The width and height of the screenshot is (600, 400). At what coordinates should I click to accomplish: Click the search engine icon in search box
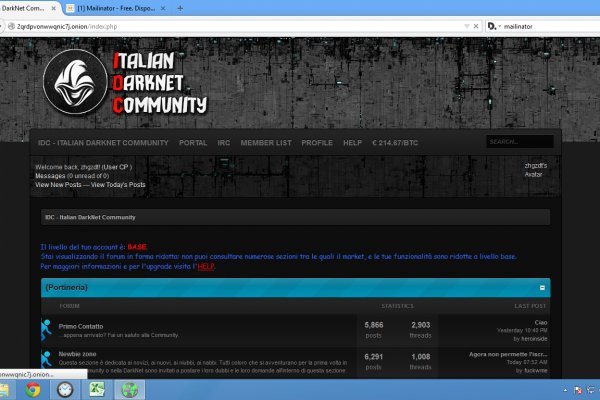492,26
